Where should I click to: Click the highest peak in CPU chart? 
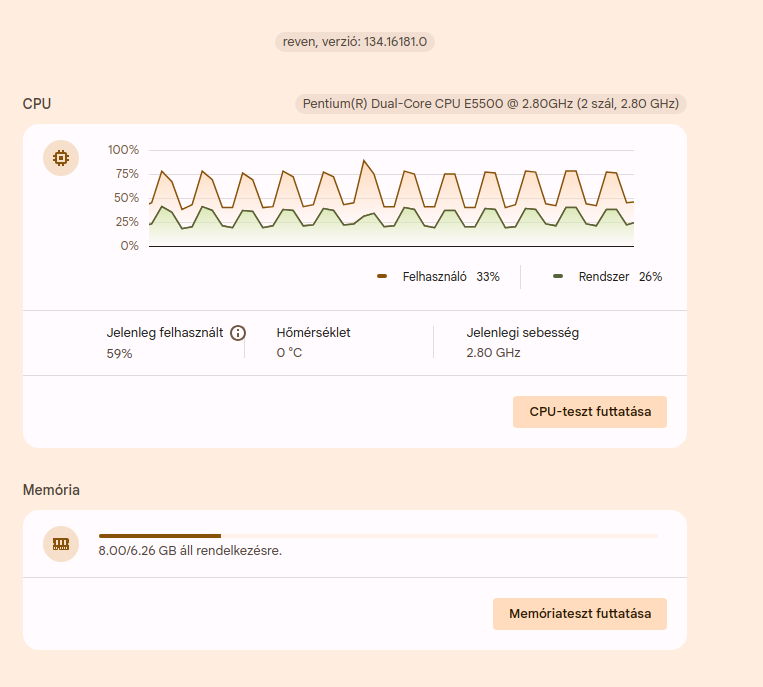point(363,160)
